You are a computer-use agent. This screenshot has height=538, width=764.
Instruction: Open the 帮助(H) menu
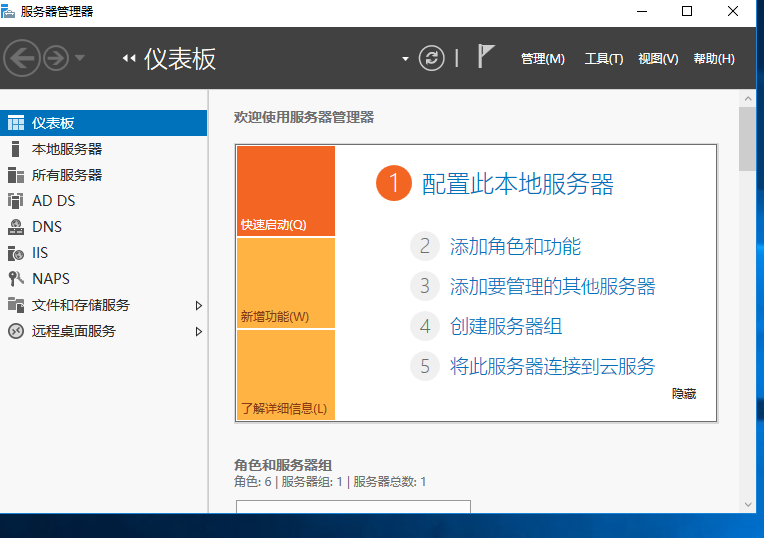click(714, 59)
